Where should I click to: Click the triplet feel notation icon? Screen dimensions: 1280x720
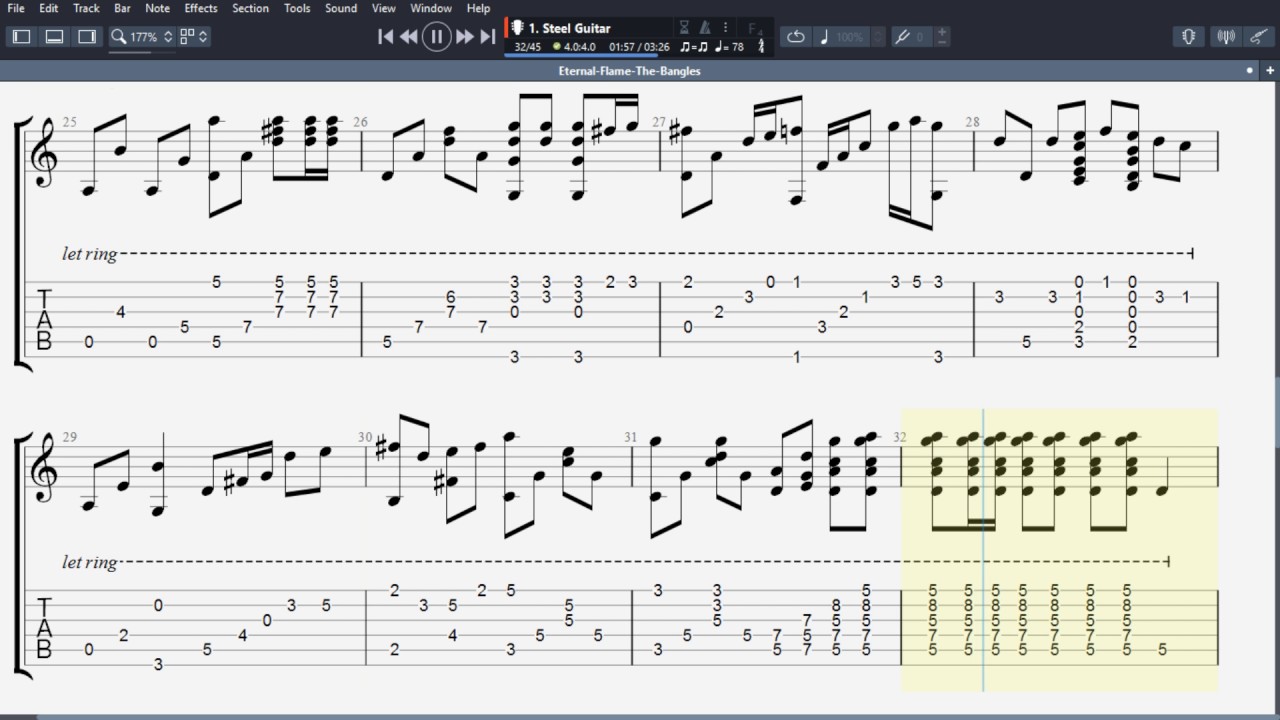click(x=693, y=47)
